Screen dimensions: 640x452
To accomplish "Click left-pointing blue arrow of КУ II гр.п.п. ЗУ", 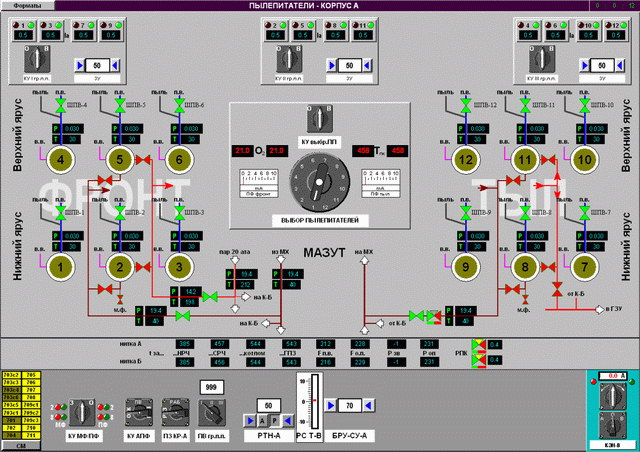I will pyautogui.click(x=367, y=65).
